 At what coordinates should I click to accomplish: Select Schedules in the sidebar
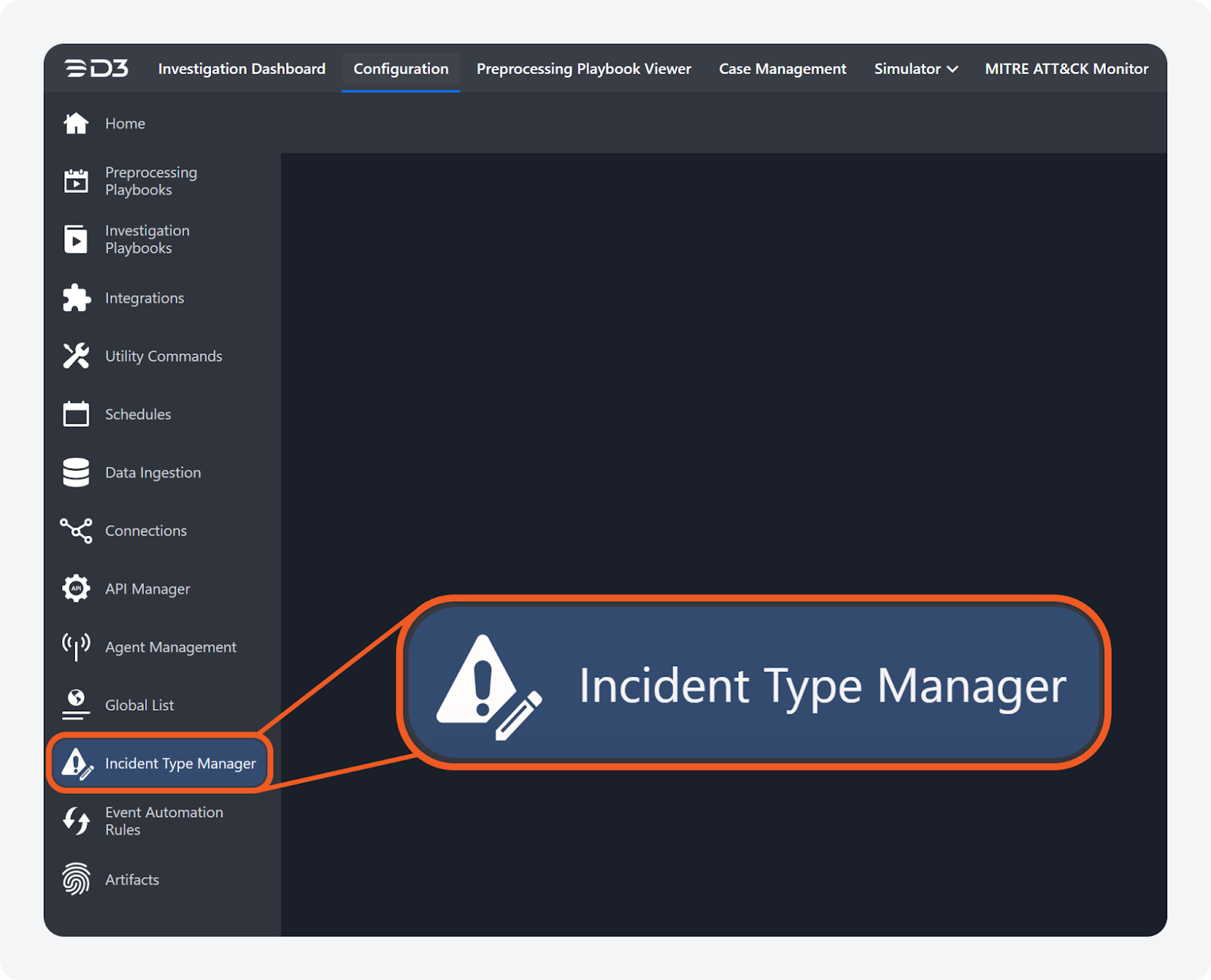138,415
